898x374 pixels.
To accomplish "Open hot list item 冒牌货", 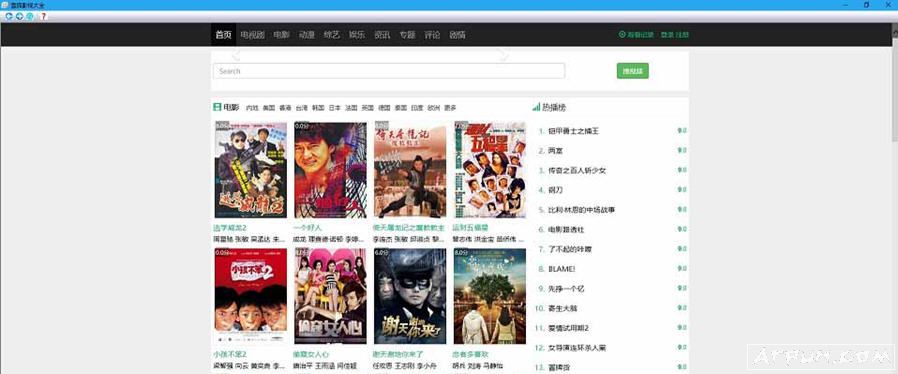I will point(559,367).
